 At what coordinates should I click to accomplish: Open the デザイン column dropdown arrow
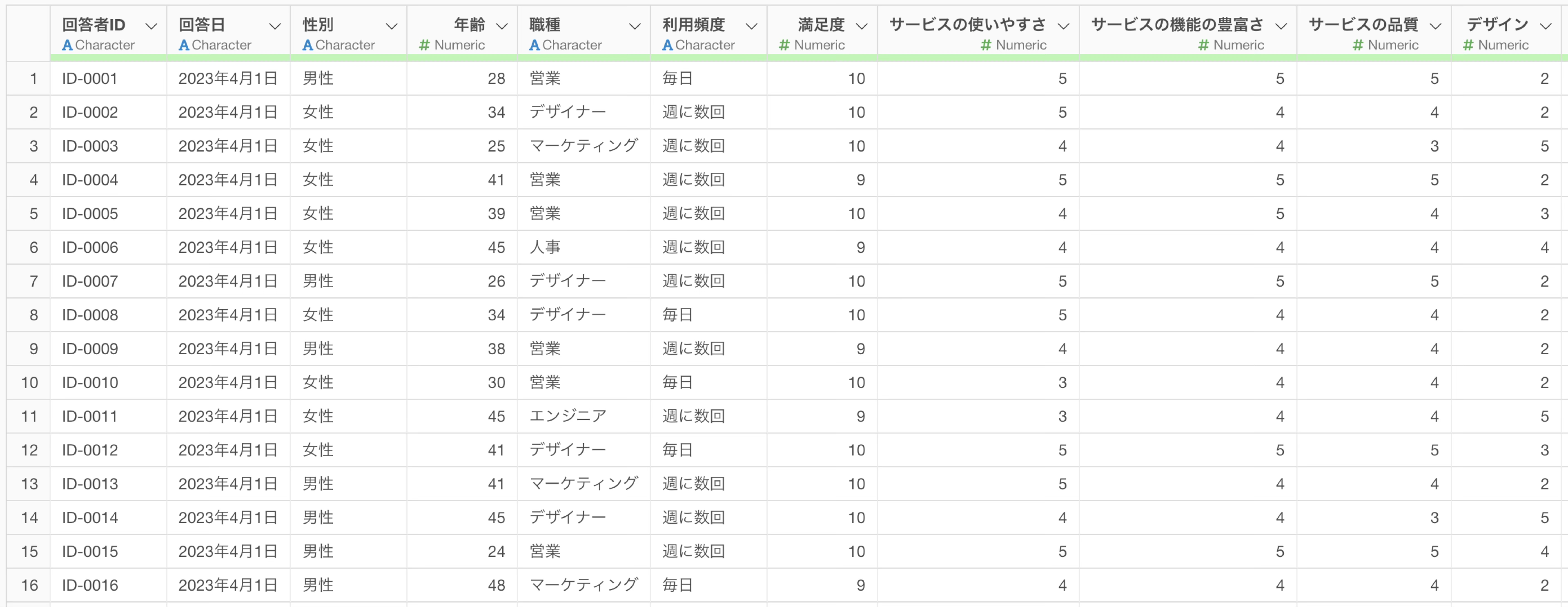coord(1546,26)
